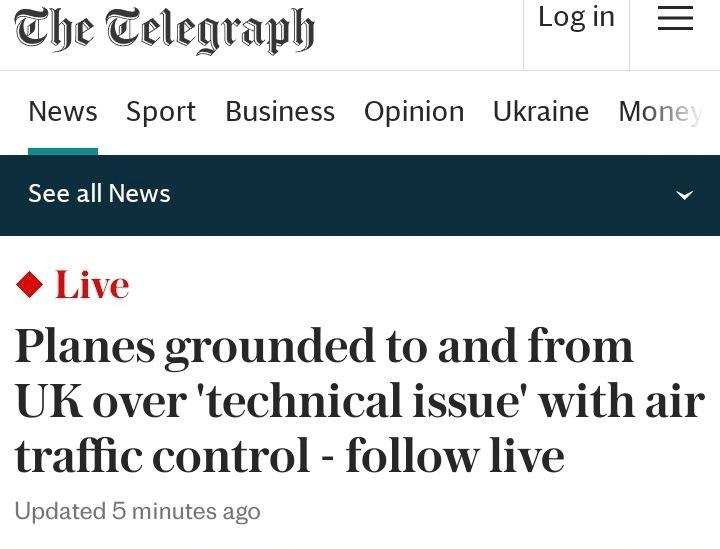720x549 pixels.
Task: Expand the See all News chevron arrow
Action: coord(684,195)
